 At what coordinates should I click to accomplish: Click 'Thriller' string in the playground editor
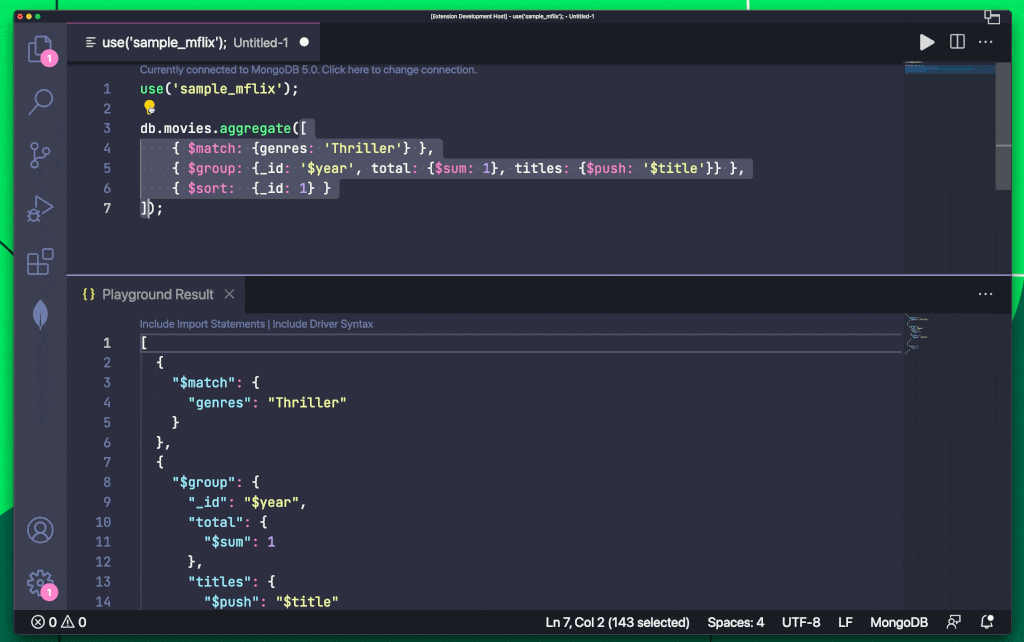click(x=363, y=148)
